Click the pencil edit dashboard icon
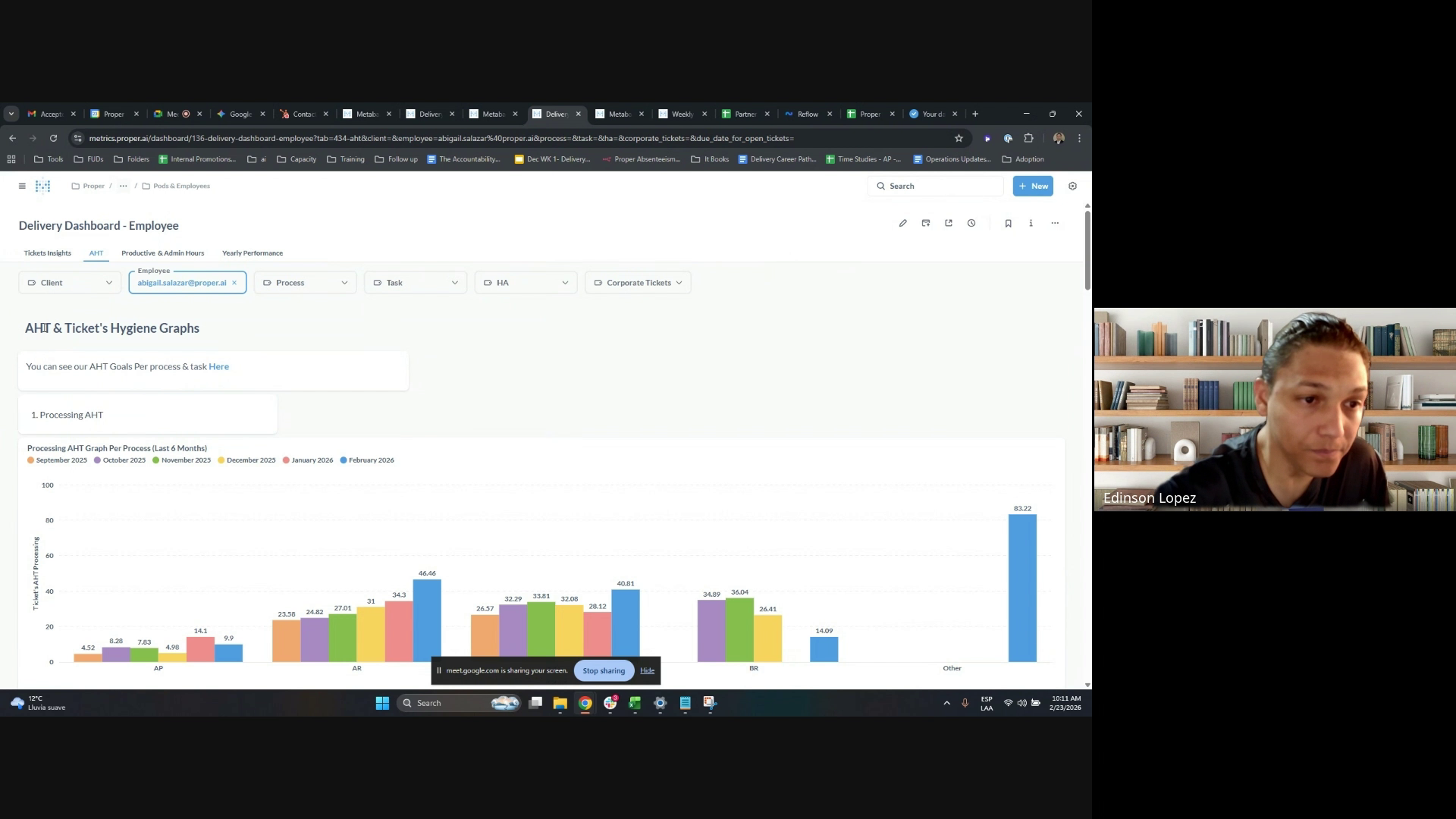 click(902, 223)
